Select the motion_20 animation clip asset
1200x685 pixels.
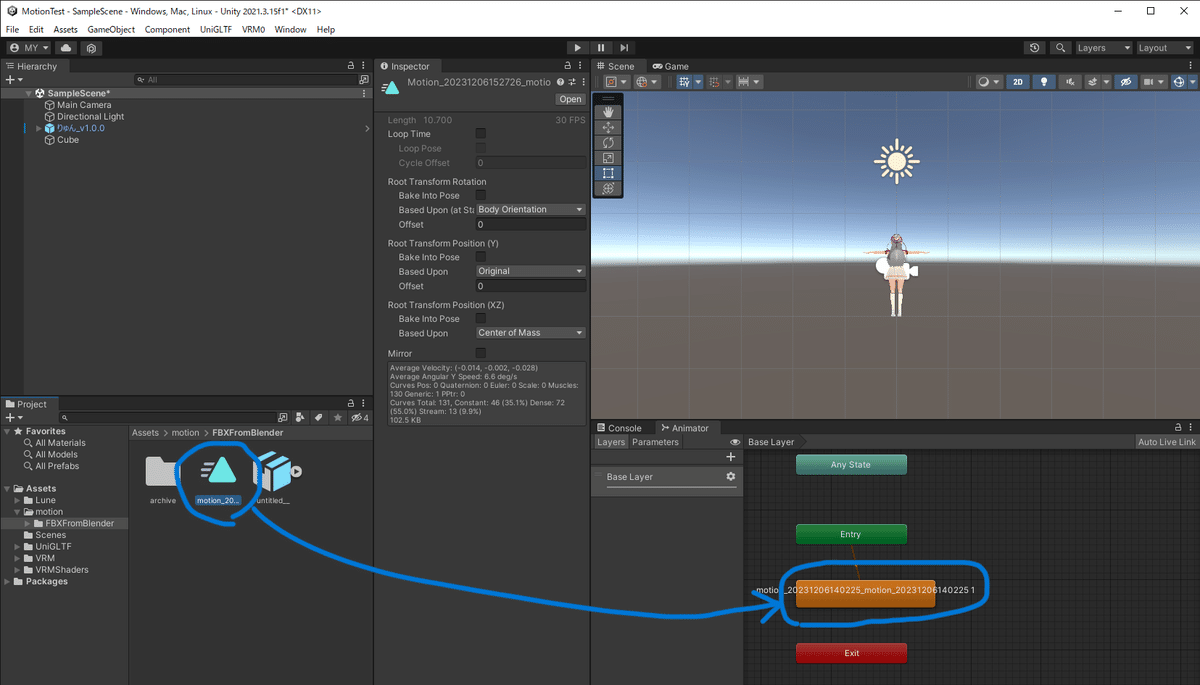coord(217,475)
